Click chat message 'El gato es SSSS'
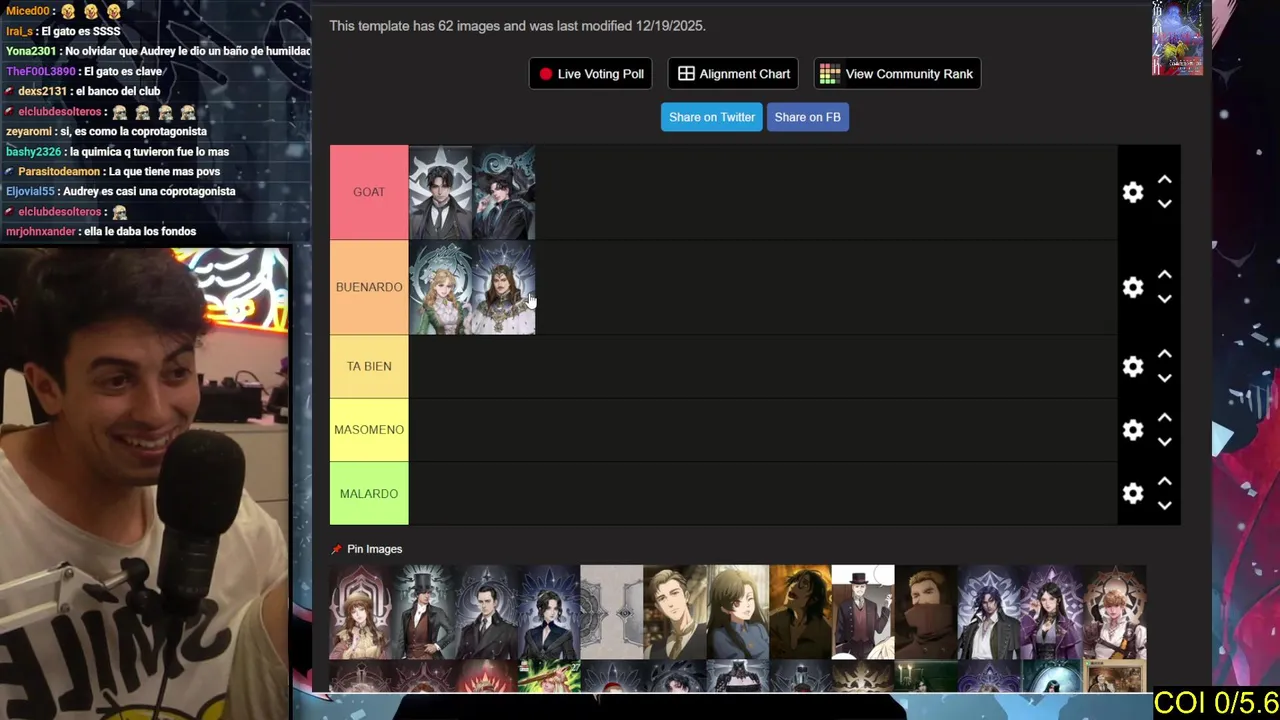The height and width of the screenshot is (720, 1280). (80, 31)
